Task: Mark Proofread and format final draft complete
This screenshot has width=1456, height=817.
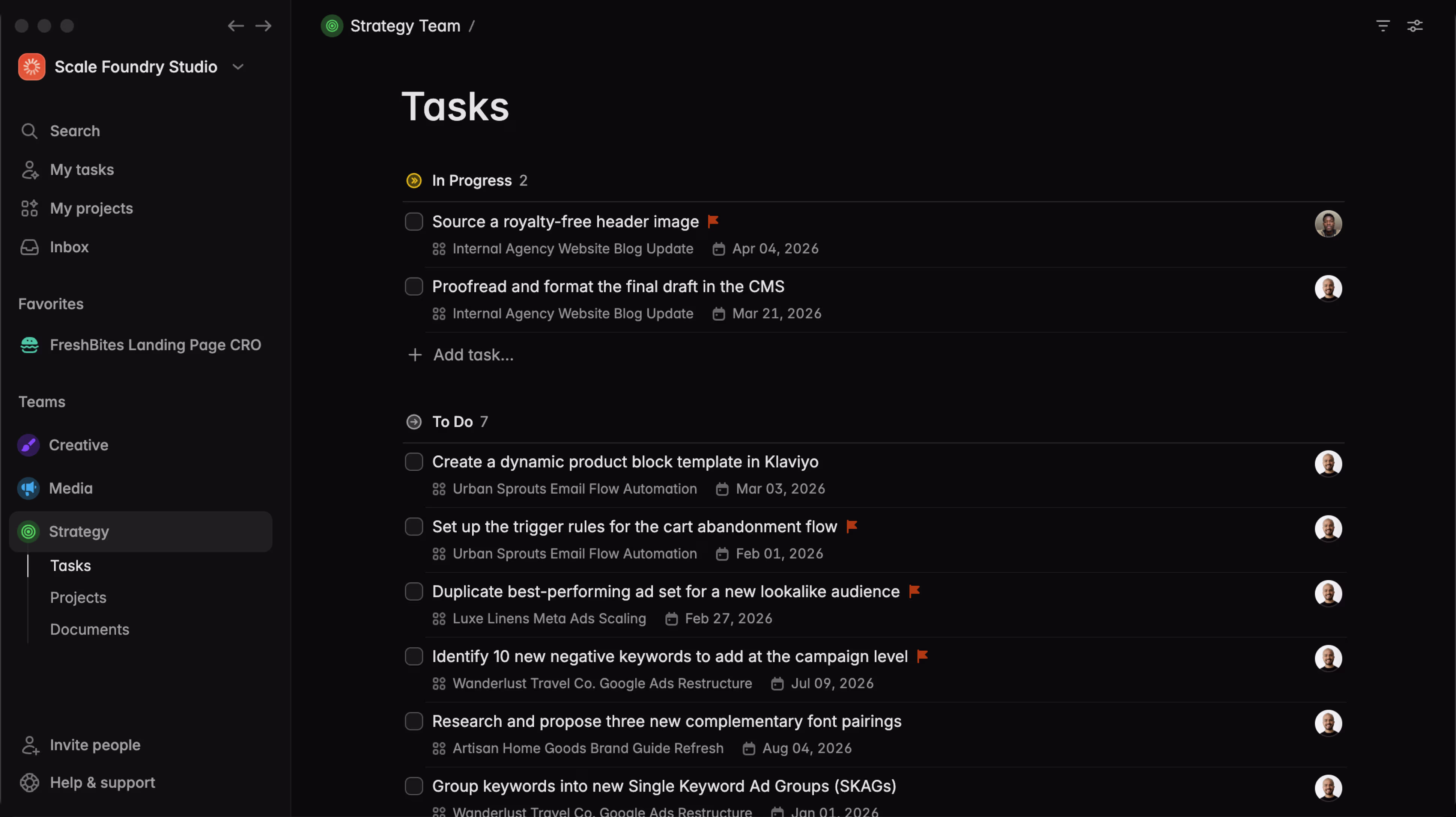Action: (x=414, y=286)
